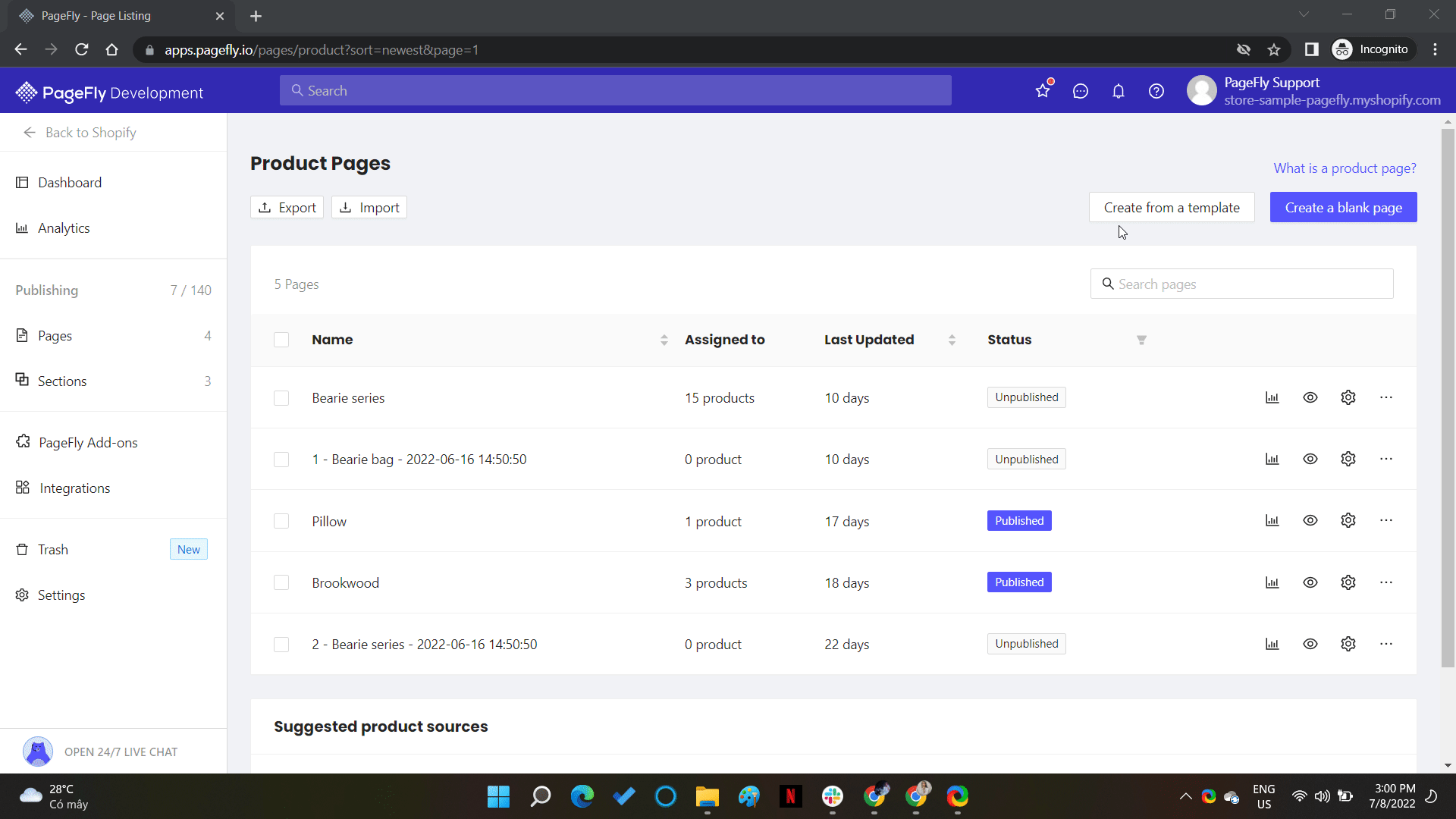Open the live chat mascot icon
The width and height of the screenshot is (1456, 819).
pyautogui.click(x=38, y=752)
